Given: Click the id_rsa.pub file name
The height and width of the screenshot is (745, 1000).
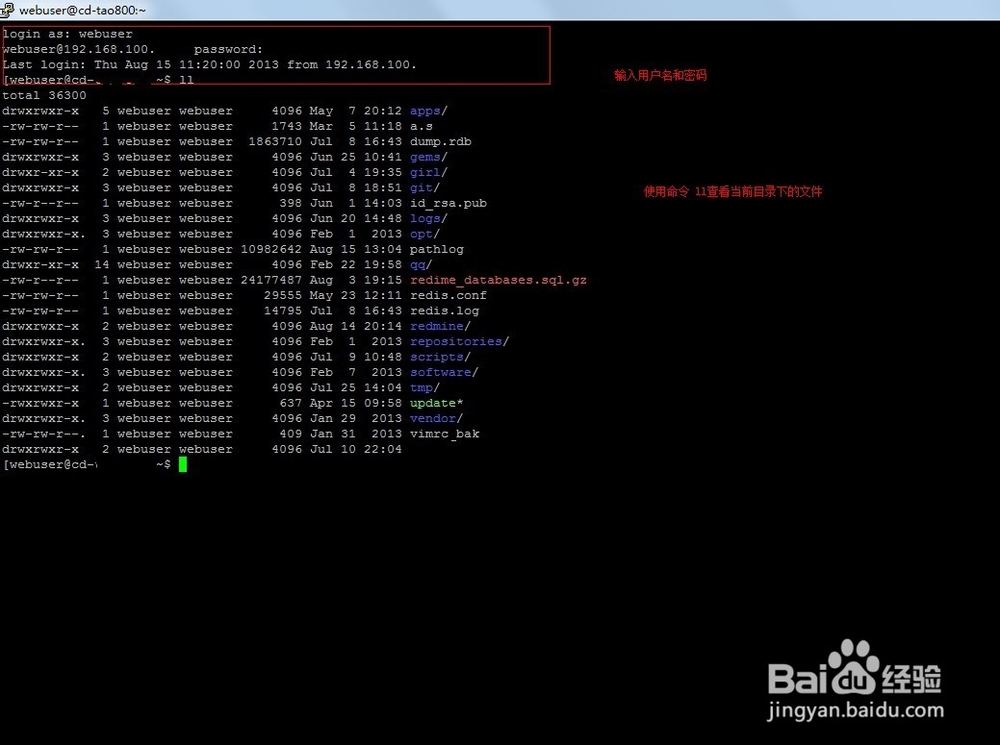Looking at the screenshot, I should 448,203.
